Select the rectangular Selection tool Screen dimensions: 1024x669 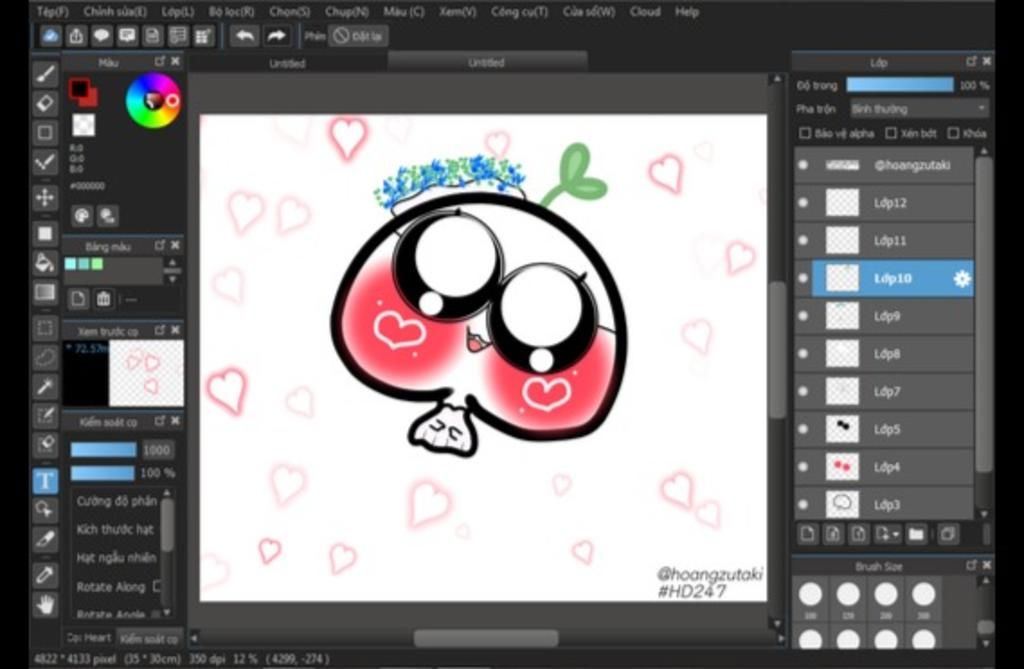point(45,327)
